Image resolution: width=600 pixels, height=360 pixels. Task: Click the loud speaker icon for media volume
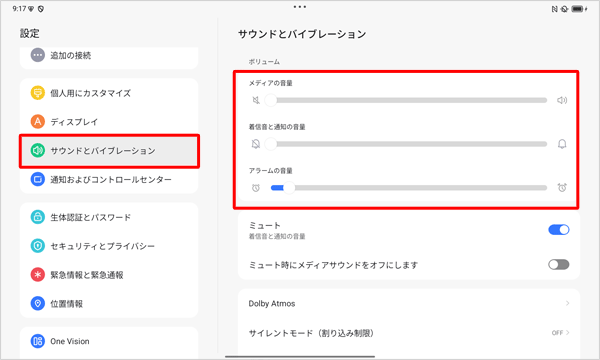(x=562, y=100)
